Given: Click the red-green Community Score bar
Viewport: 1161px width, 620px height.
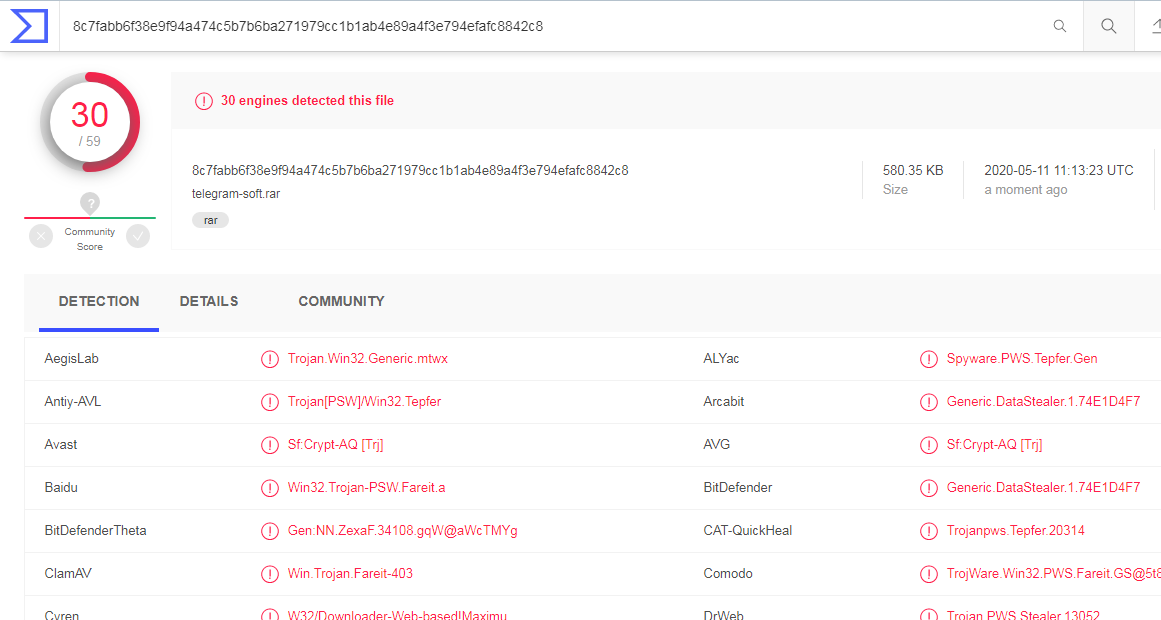Looking at the screenshot, I should pos(90,218).
